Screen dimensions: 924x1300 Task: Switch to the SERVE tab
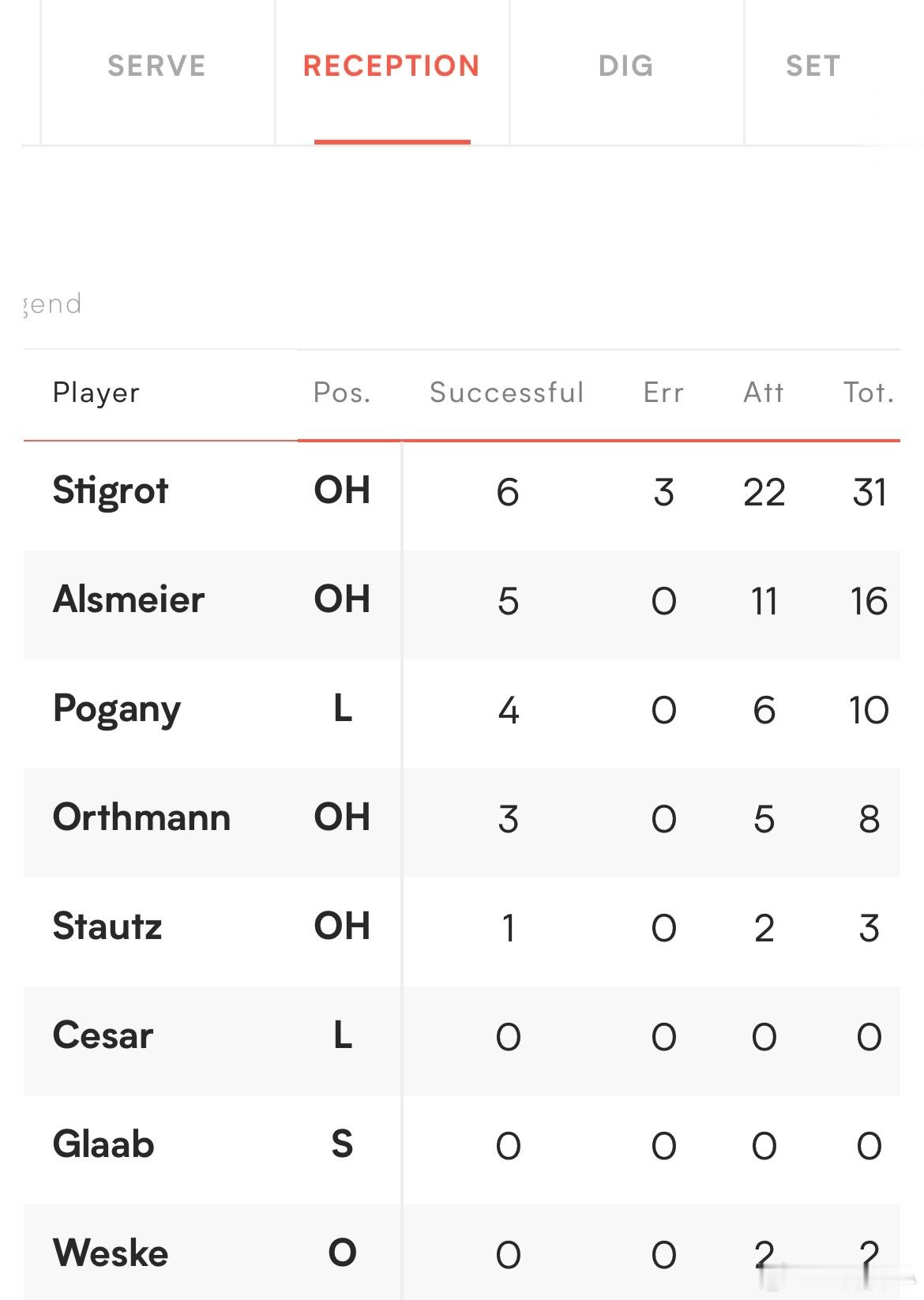click(156, 66)
